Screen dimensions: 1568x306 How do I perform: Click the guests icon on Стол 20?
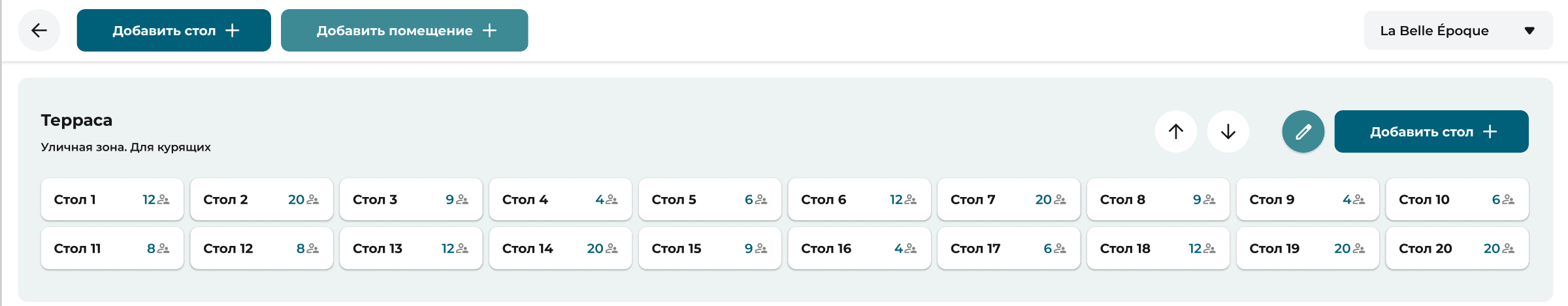[1509, 249]
